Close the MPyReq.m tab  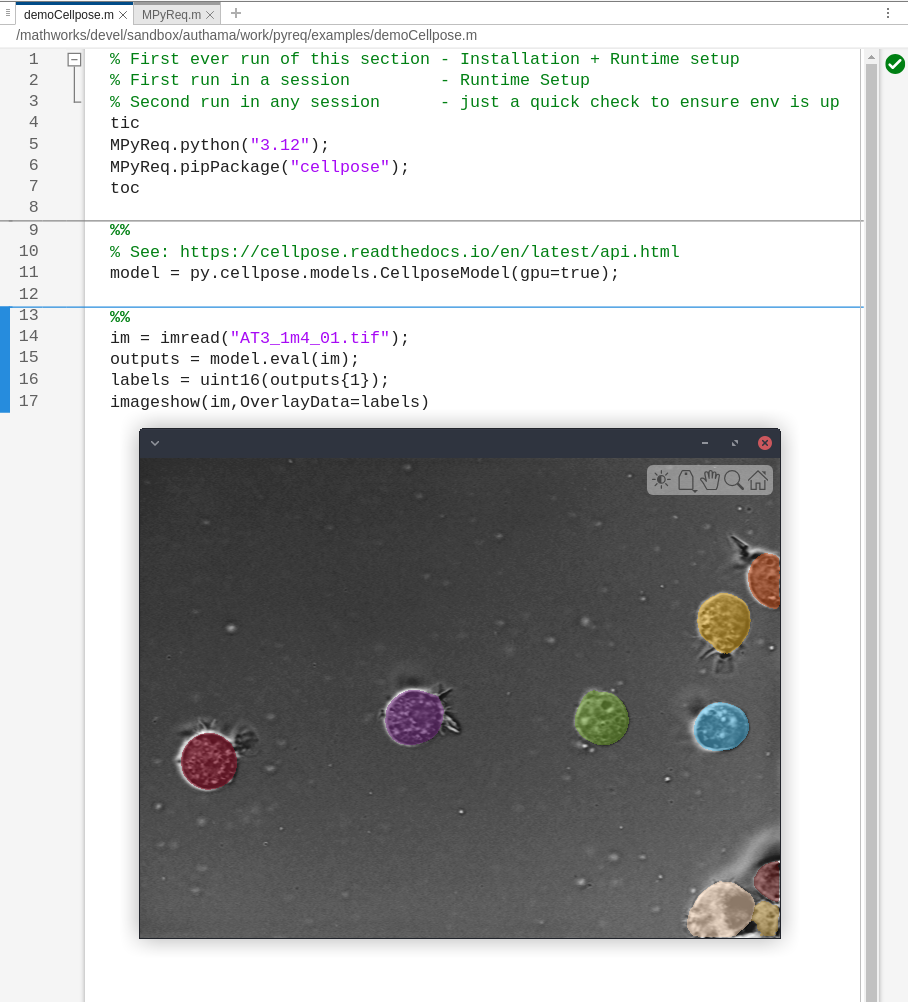210,15
